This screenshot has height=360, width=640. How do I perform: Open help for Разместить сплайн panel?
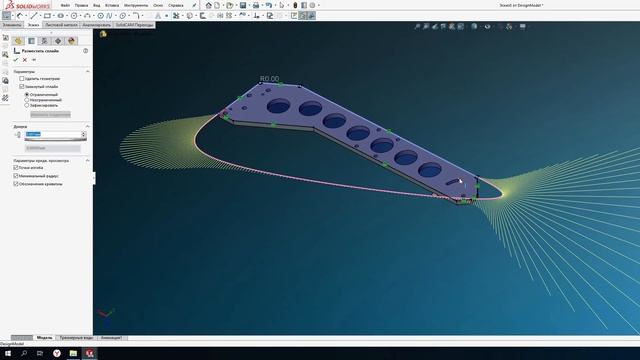click(85, 51)
